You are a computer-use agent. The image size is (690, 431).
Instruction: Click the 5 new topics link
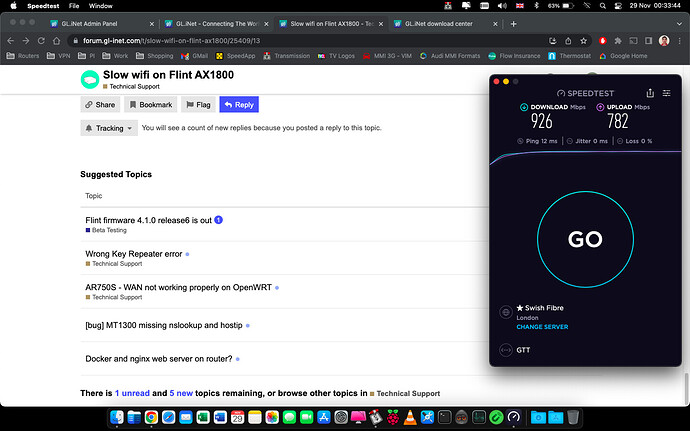pyautogui.click(x=181, y=393)
